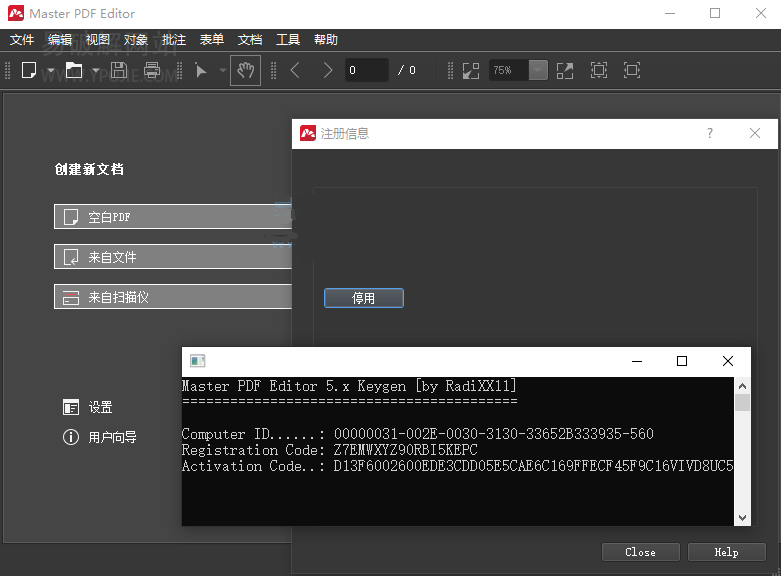The image size is (781, 576).
Task: Open the 帮助 menu
Action: 326,39
